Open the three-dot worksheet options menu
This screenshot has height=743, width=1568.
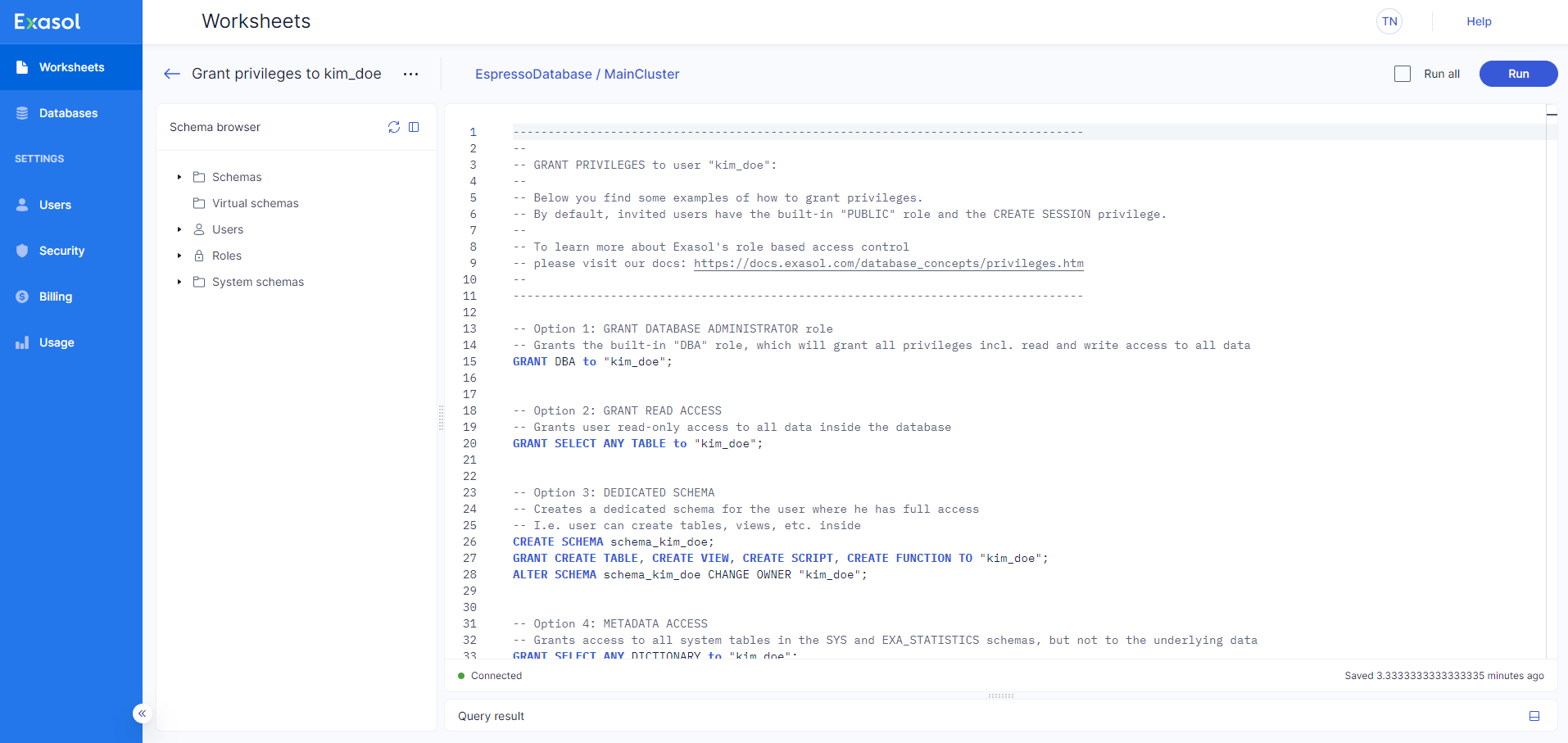(410, 74)
